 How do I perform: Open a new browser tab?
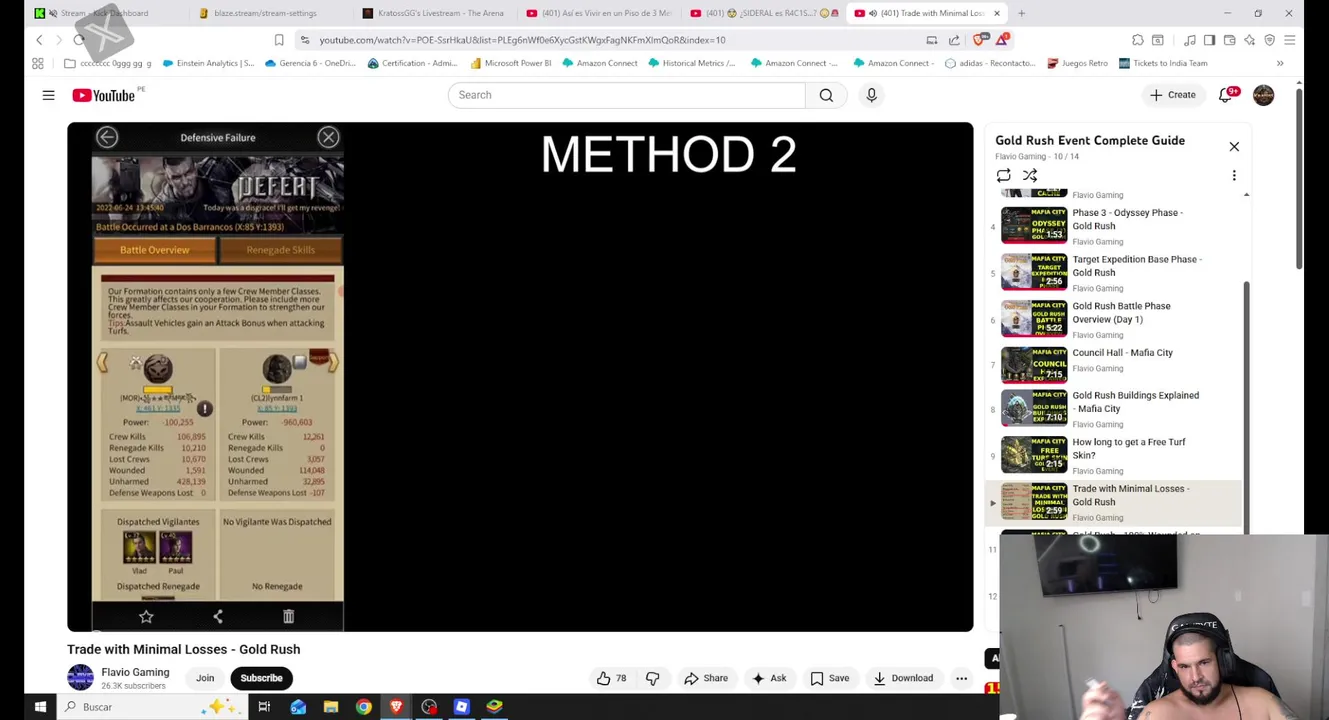1021,13
